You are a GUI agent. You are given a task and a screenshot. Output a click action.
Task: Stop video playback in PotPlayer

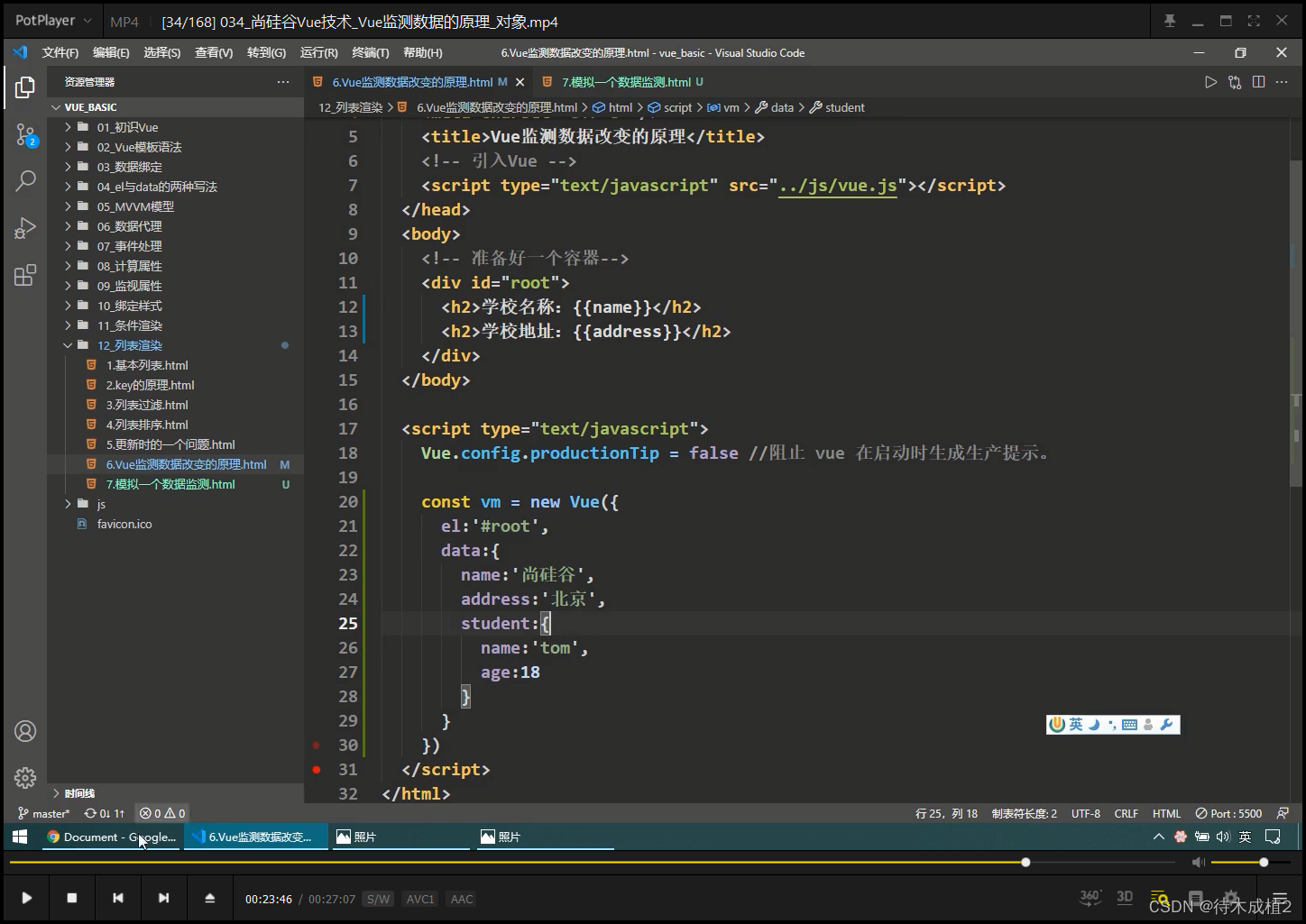pos(72,898)
